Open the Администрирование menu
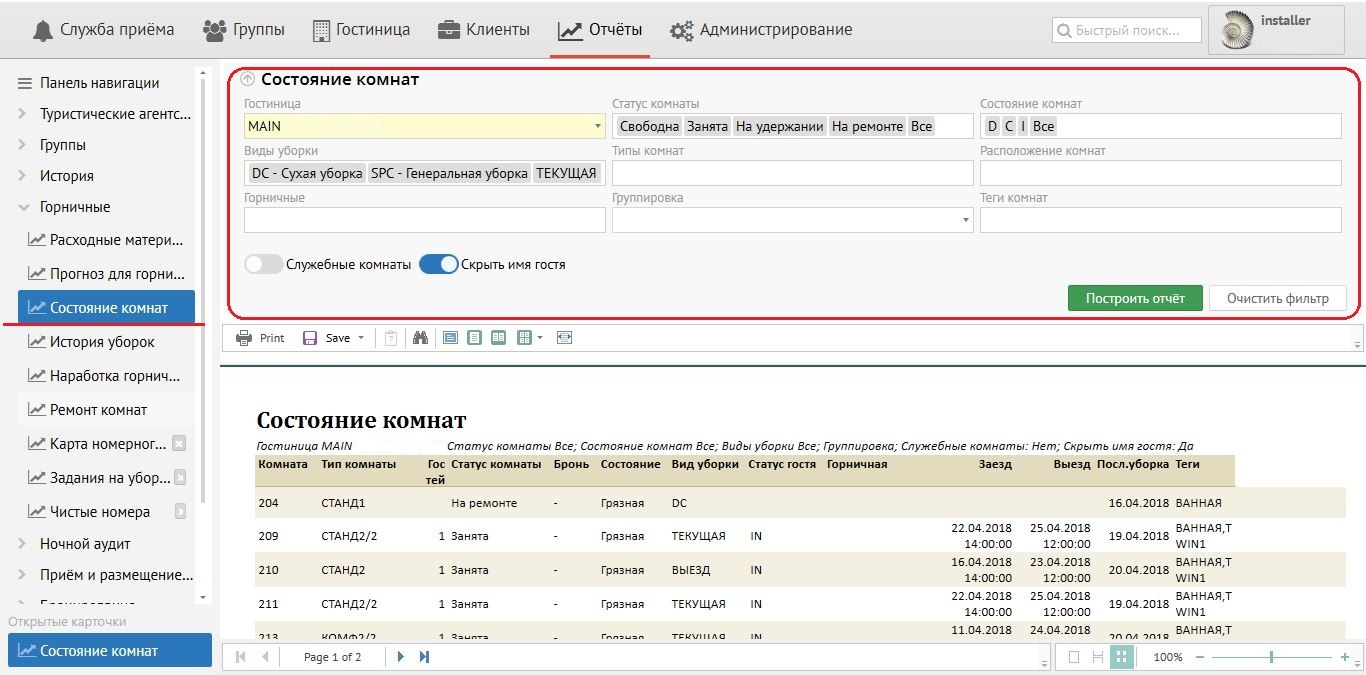 [761, 30]
